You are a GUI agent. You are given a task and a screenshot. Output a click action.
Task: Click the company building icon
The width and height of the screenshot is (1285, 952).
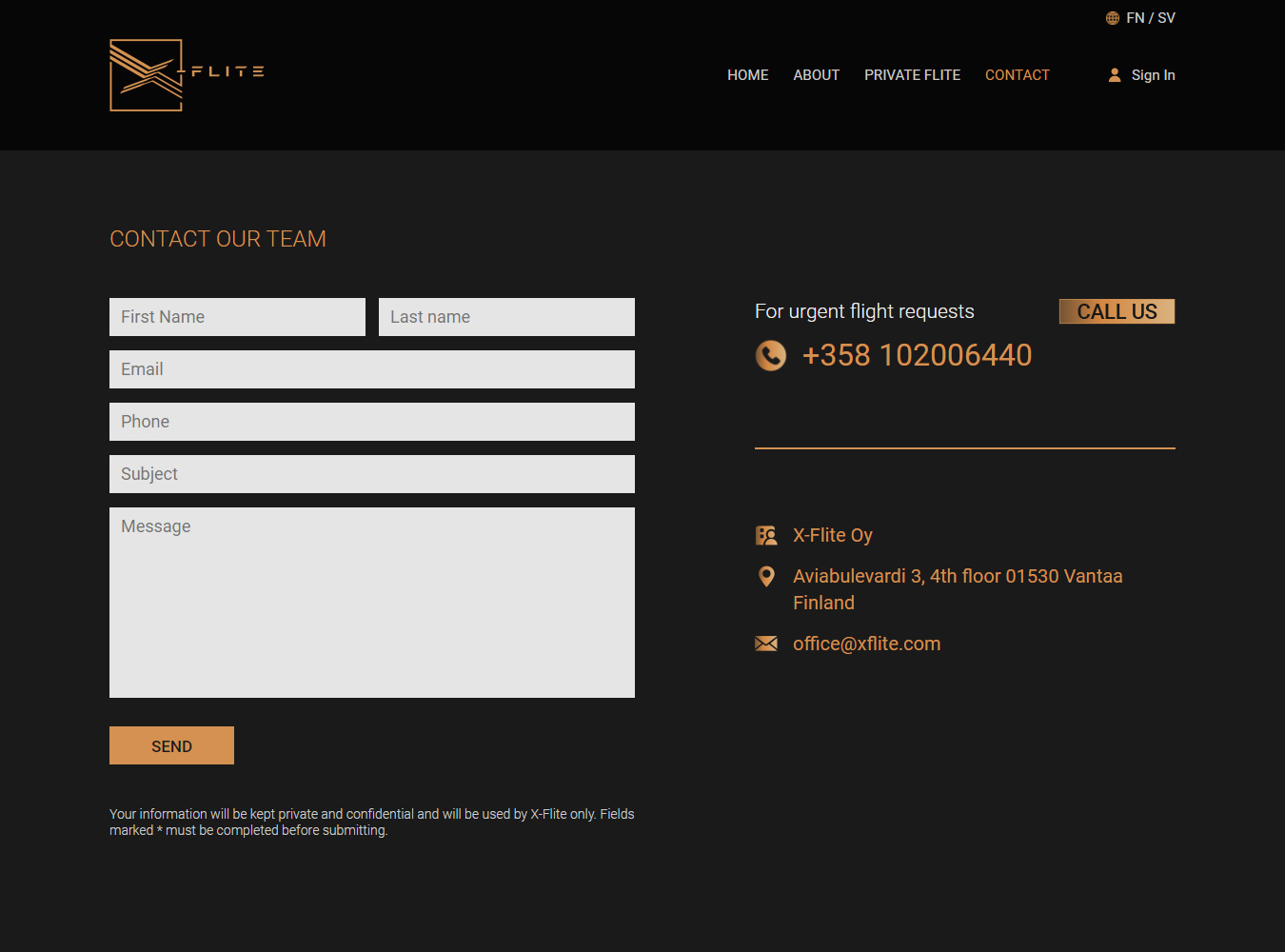click(x=766, y=535)
